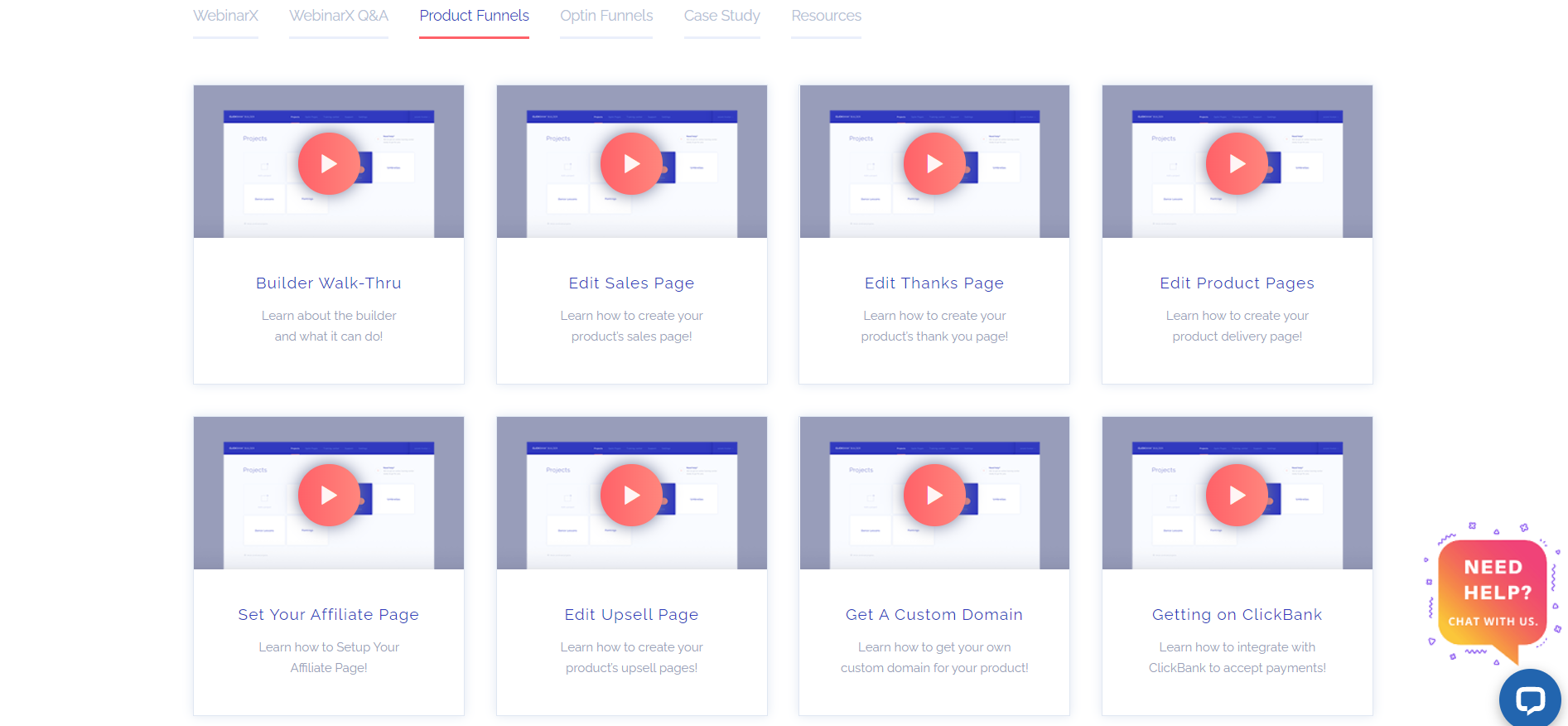Play the Edit Sales Page video
Screen dimensions: 1568x726
point(631,164)
